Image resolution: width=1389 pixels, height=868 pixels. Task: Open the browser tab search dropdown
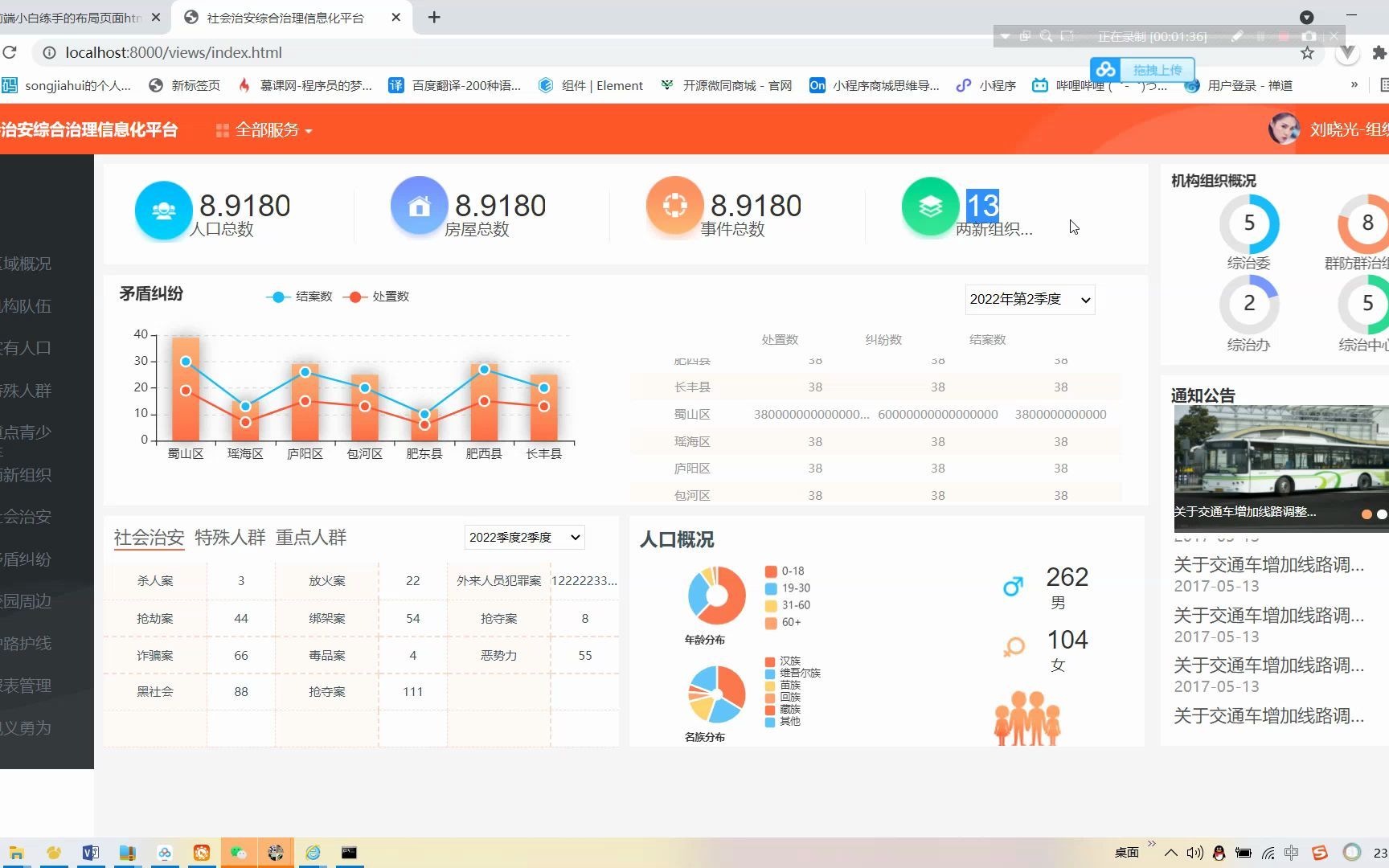point(1307,17)
